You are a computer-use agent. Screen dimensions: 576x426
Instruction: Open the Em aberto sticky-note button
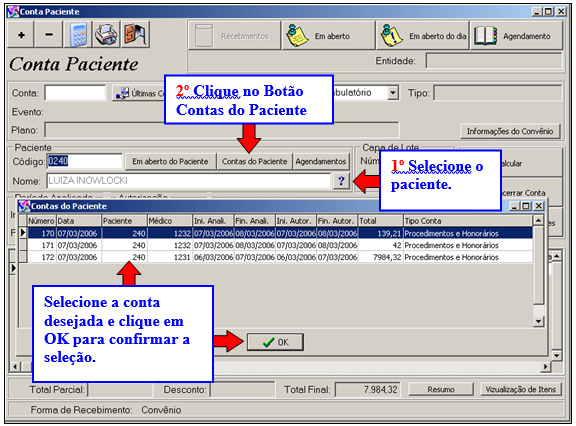tap(328, 36)
